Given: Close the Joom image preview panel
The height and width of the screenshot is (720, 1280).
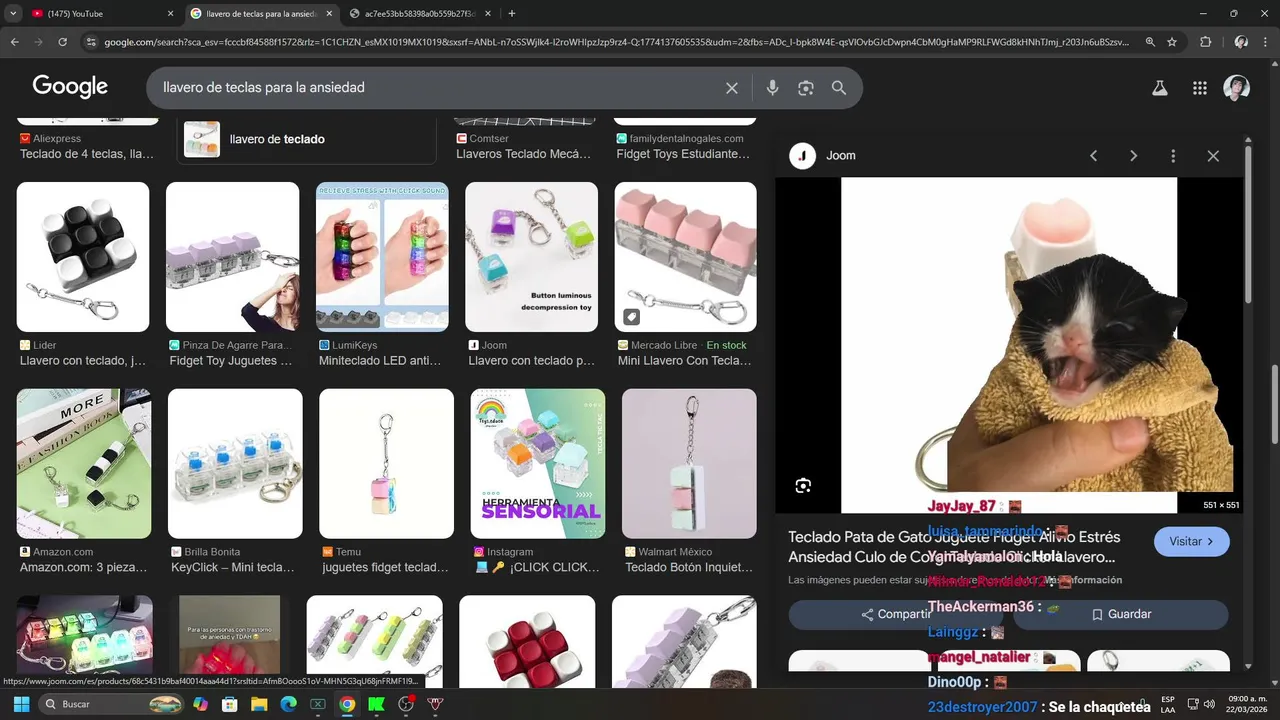Looking at the screenshot, I should click(1213, 156).
